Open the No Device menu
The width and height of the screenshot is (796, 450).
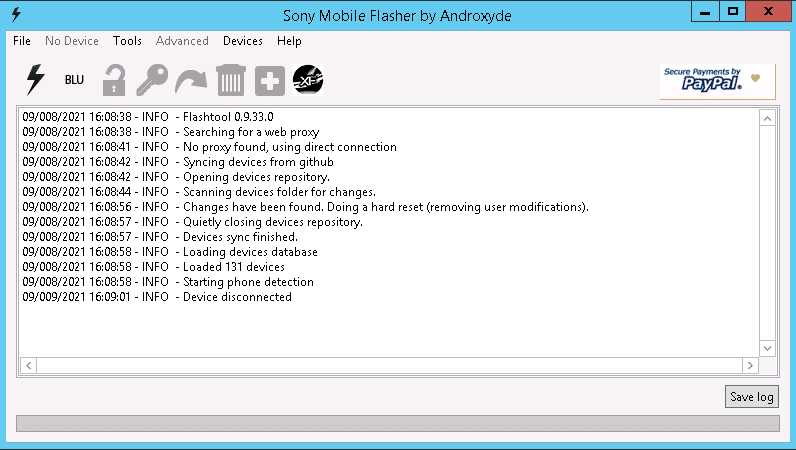72,41
